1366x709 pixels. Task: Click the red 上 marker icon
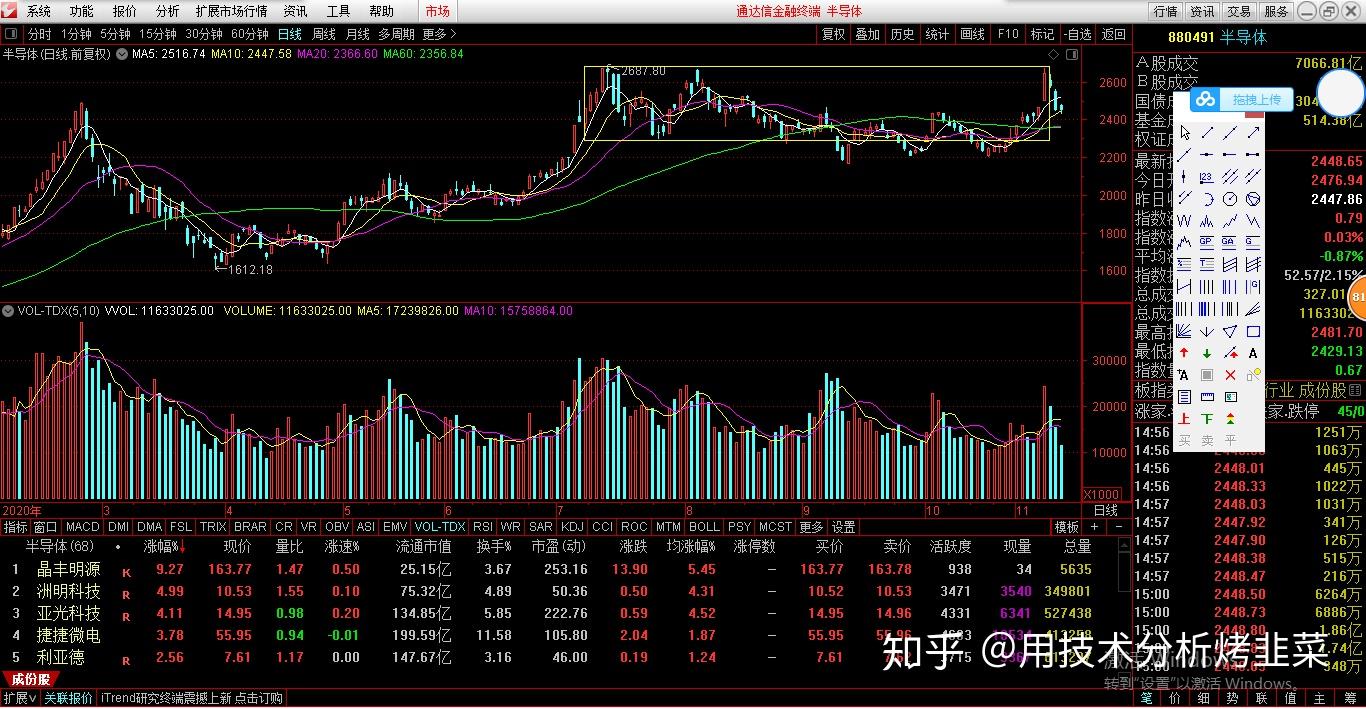click(x=1185, y=418)
